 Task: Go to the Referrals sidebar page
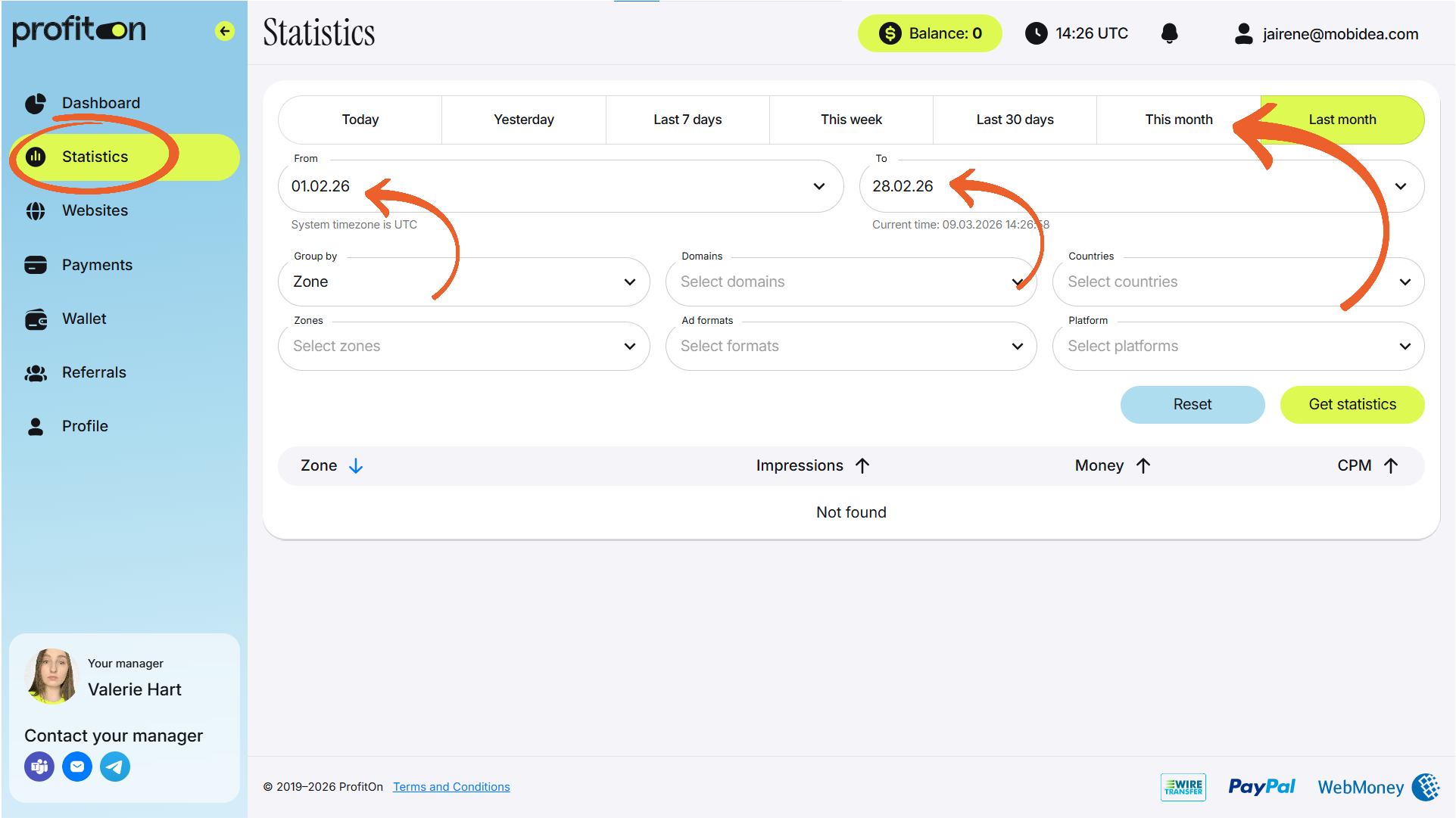(x=94, y=372)
